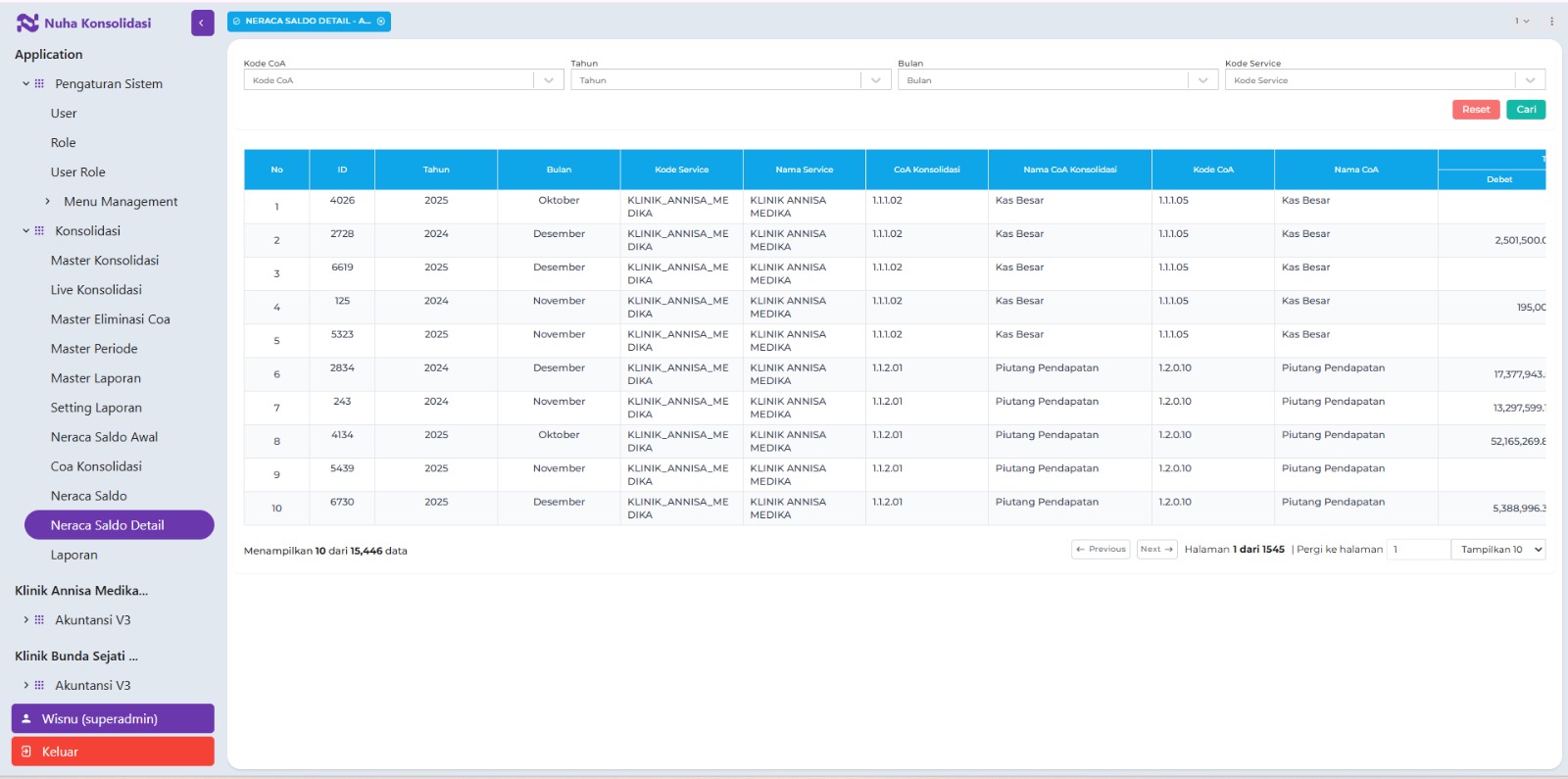Click the user icon on the Wisnu superadmin button

click(26, 718)
